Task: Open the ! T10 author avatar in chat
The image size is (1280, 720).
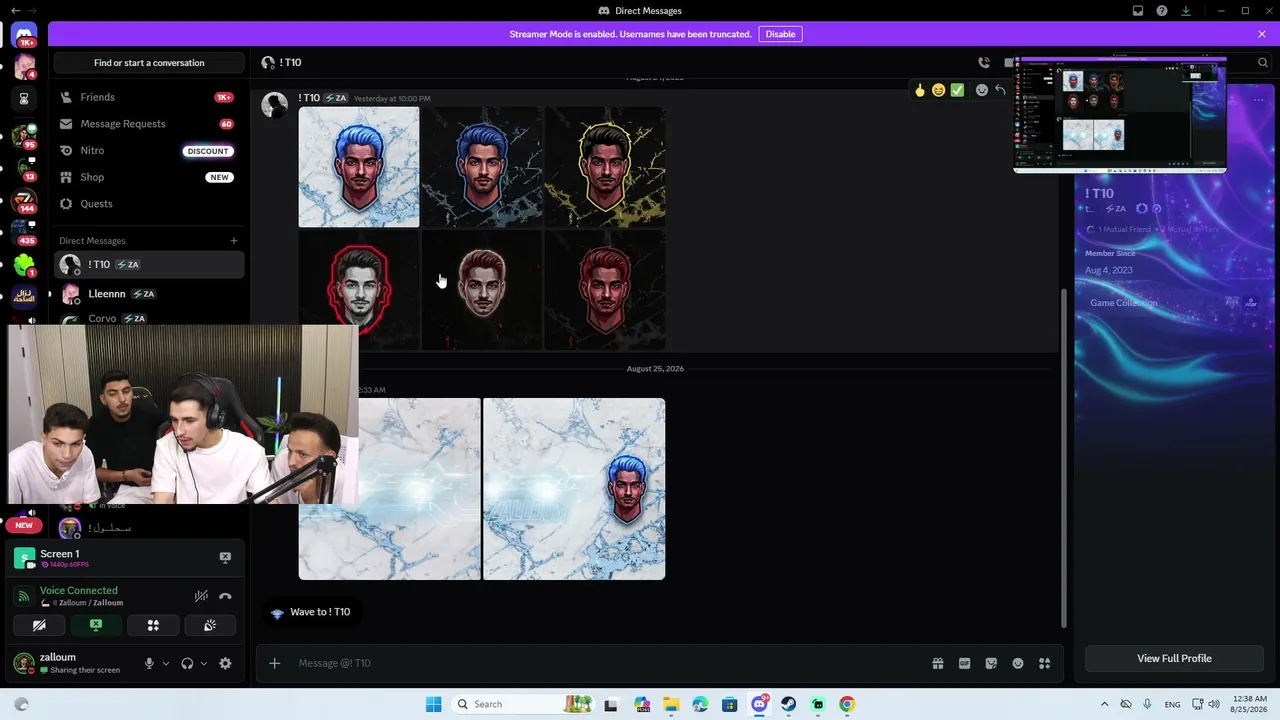Action: 274,104
